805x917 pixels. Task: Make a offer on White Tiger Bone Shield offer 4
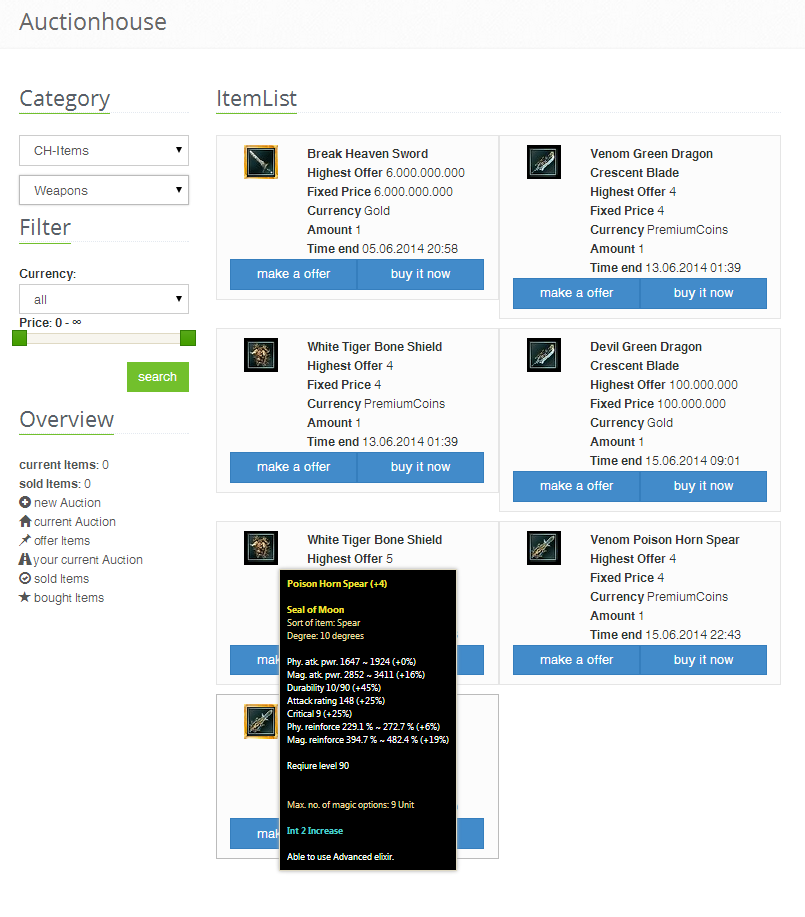click(x=294, y=467)
